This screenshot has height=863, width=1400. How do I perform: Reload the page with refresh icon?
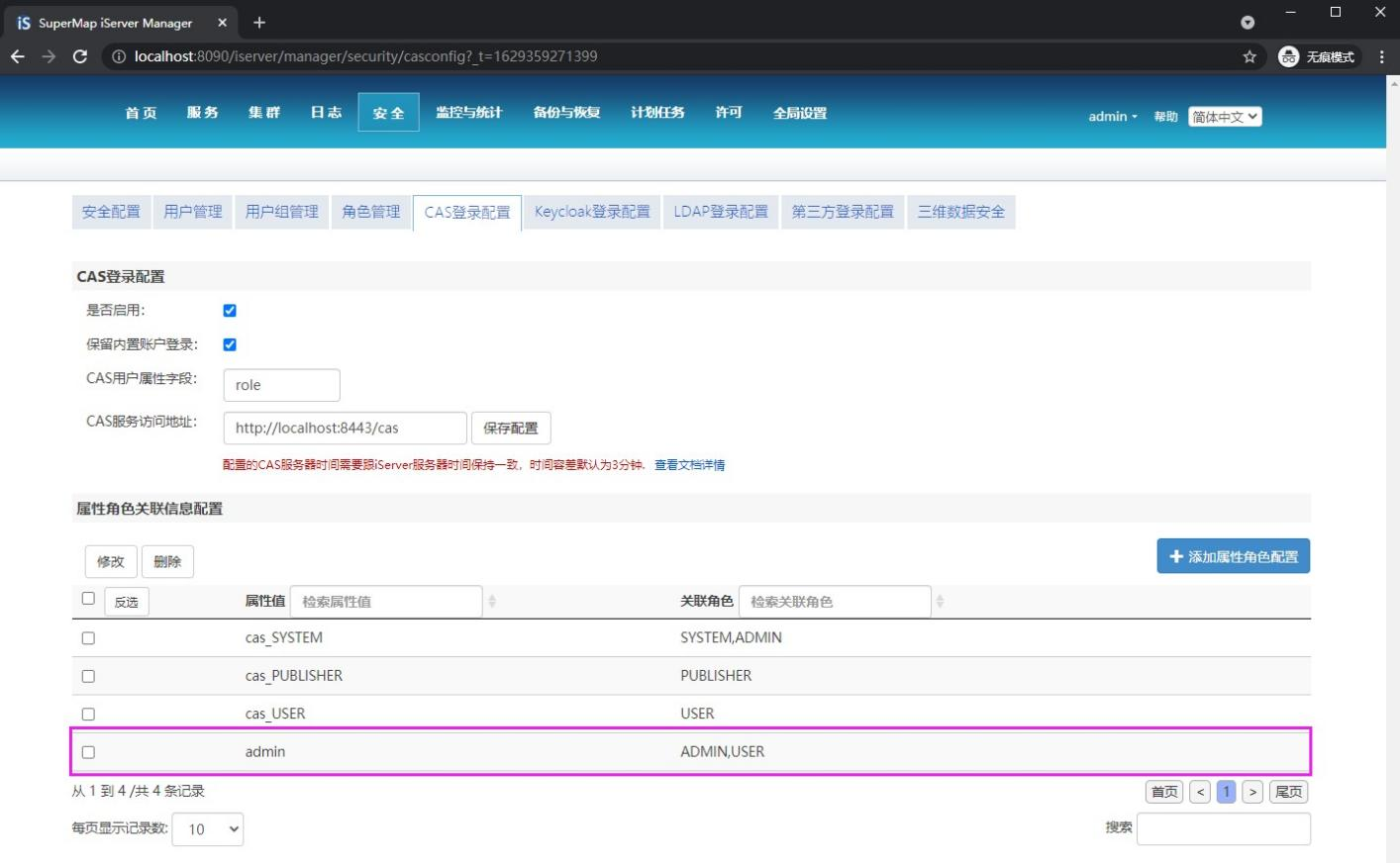[80, 56]
